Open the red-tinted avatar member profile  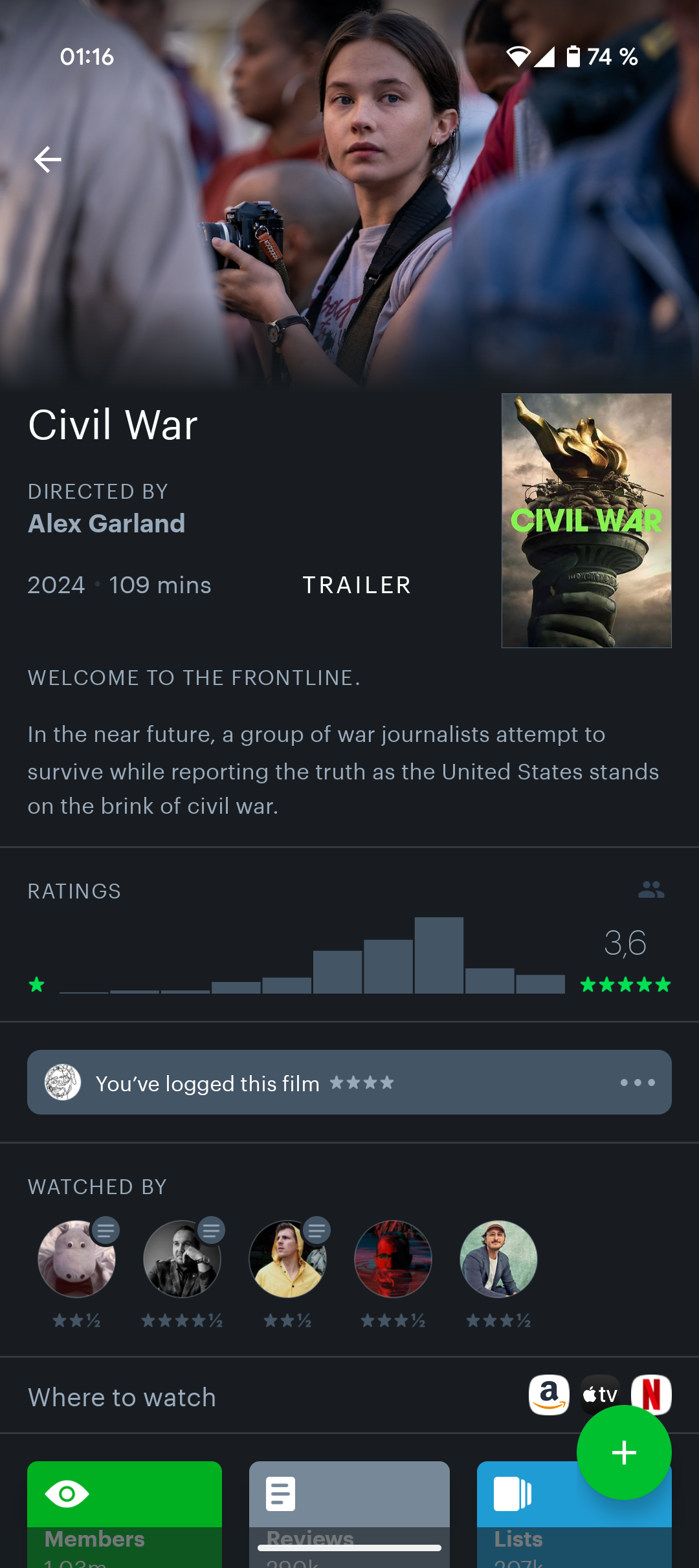tap(393, 1259)
